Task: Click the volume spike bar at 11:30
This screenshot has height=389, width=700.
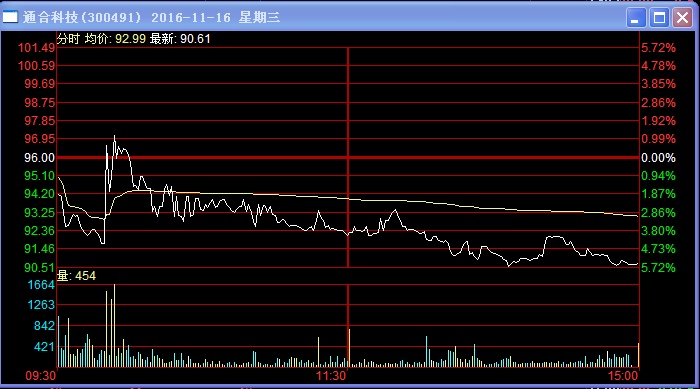Action: (x=349, y=348)
